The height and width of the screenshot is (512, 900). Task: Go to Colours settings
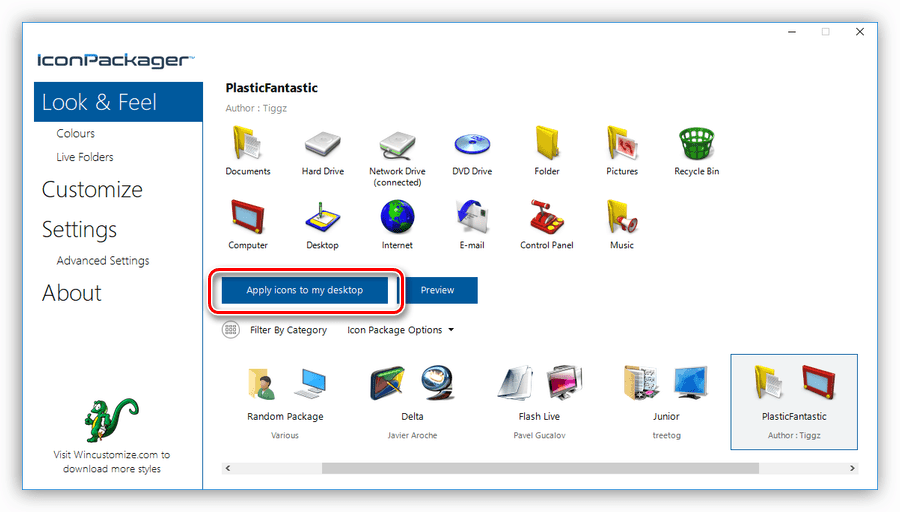point(75,133)
